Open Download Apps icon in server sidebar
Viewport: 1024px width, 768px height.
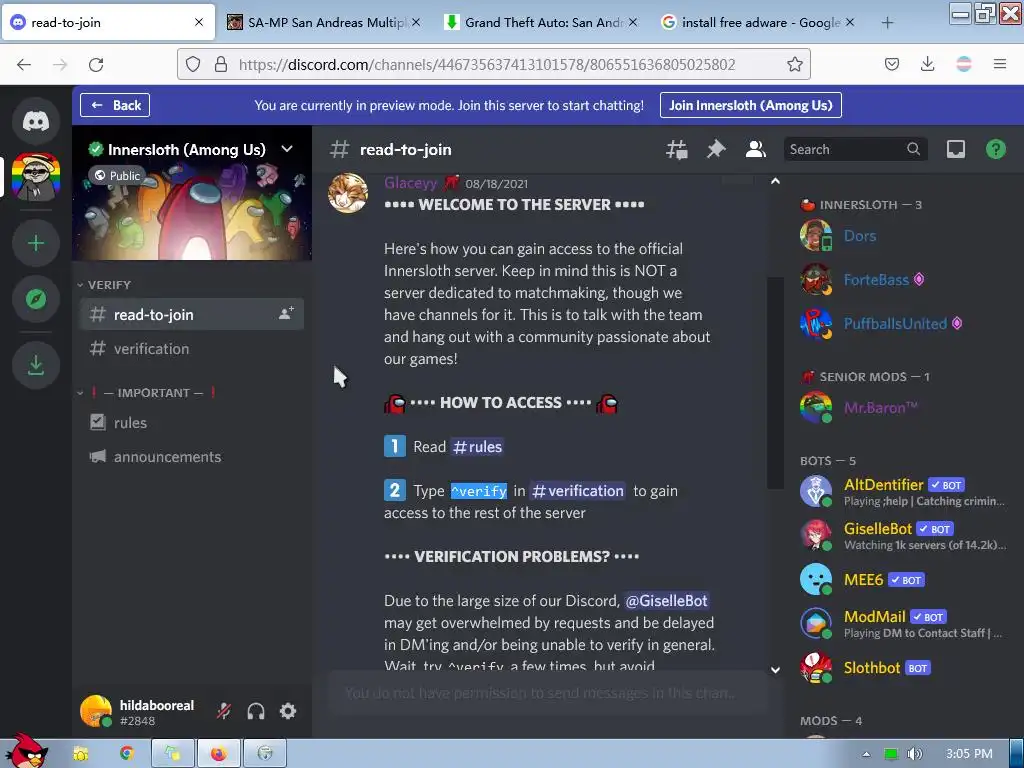click(36, 365)
